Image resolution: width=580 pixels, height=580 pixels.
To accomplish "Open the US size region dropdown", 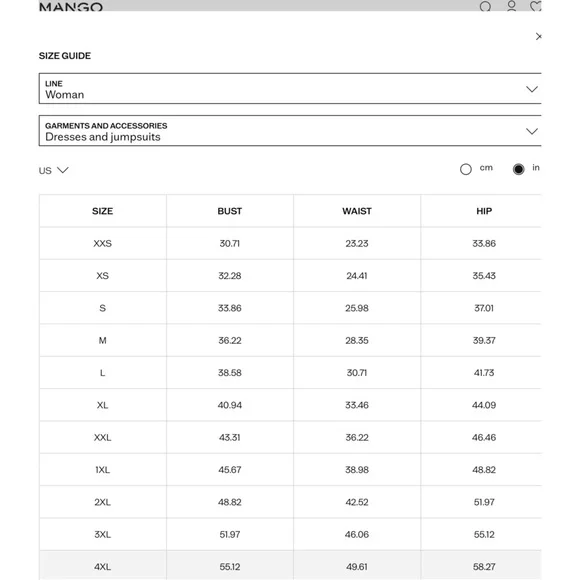I will tap(54, 170).
